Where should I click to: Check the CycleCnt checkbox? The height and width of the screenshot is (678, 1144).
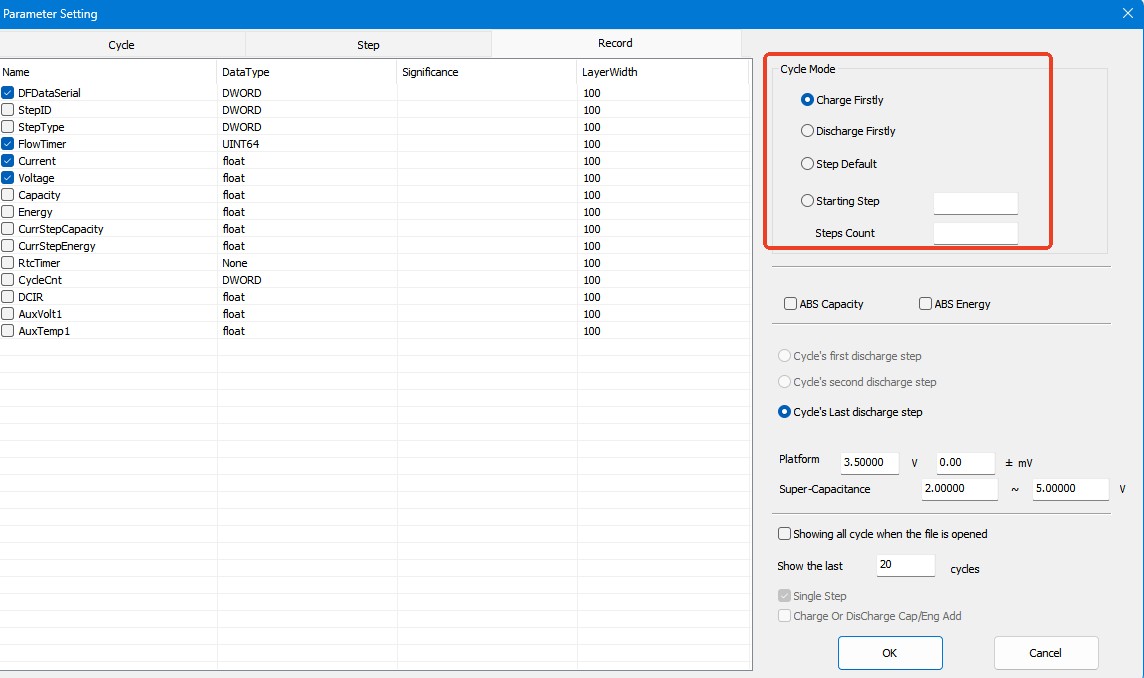point(8,280)
